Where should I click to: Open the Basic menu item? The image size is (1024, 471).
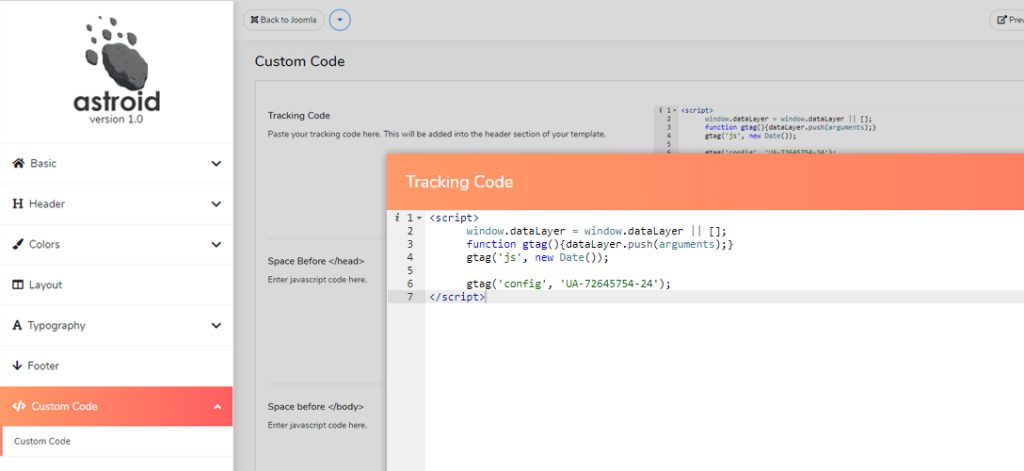click(x=116, y=163)
